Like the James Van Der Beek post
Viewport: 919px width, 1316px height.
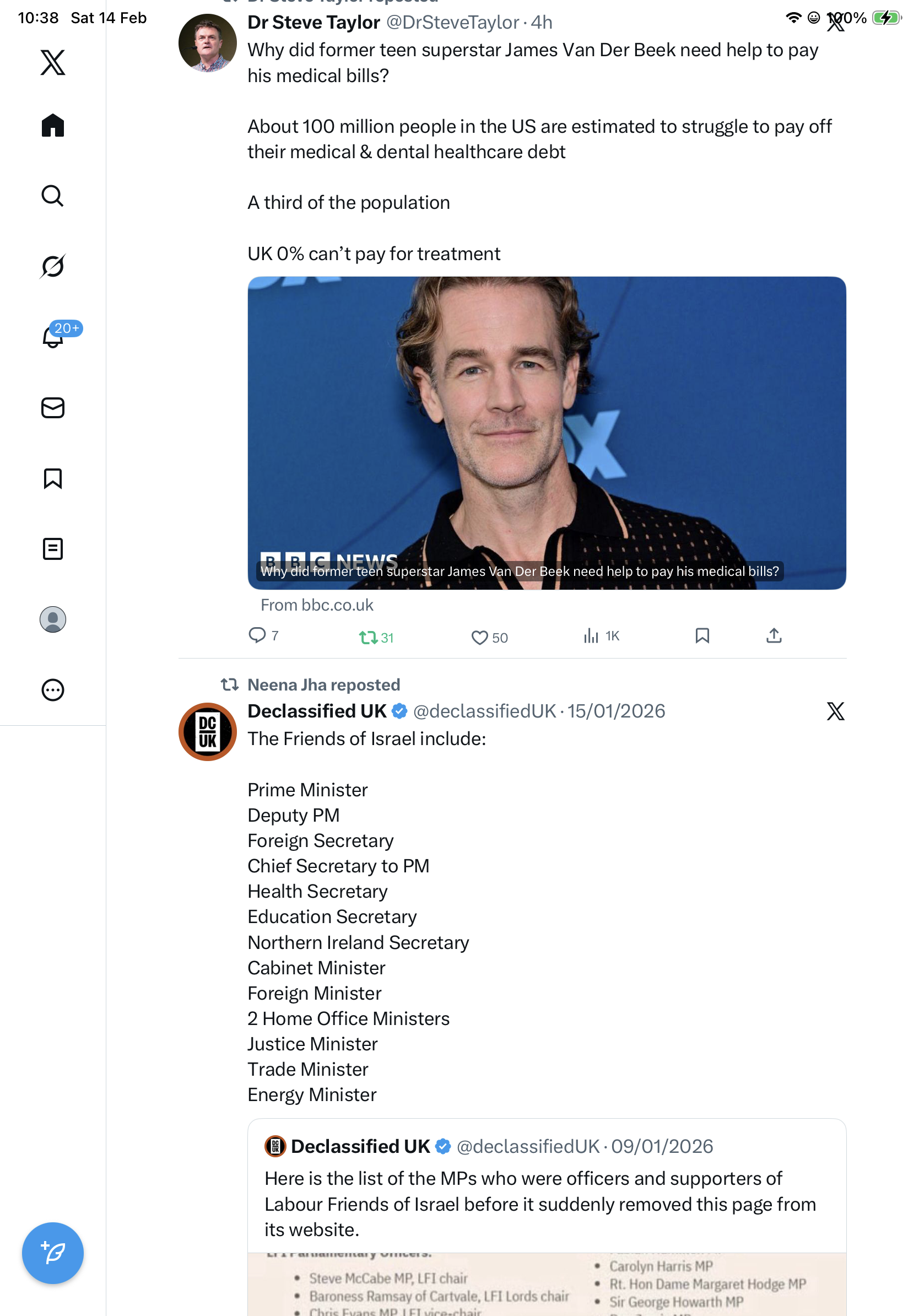coord(489,638)
